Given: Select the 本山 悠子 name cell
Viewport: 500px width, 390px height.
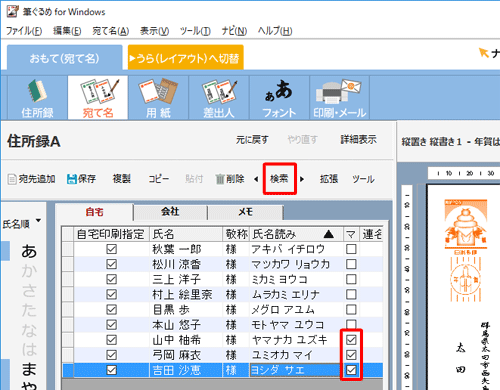Looking at the screenshot, I should point(186,325).
